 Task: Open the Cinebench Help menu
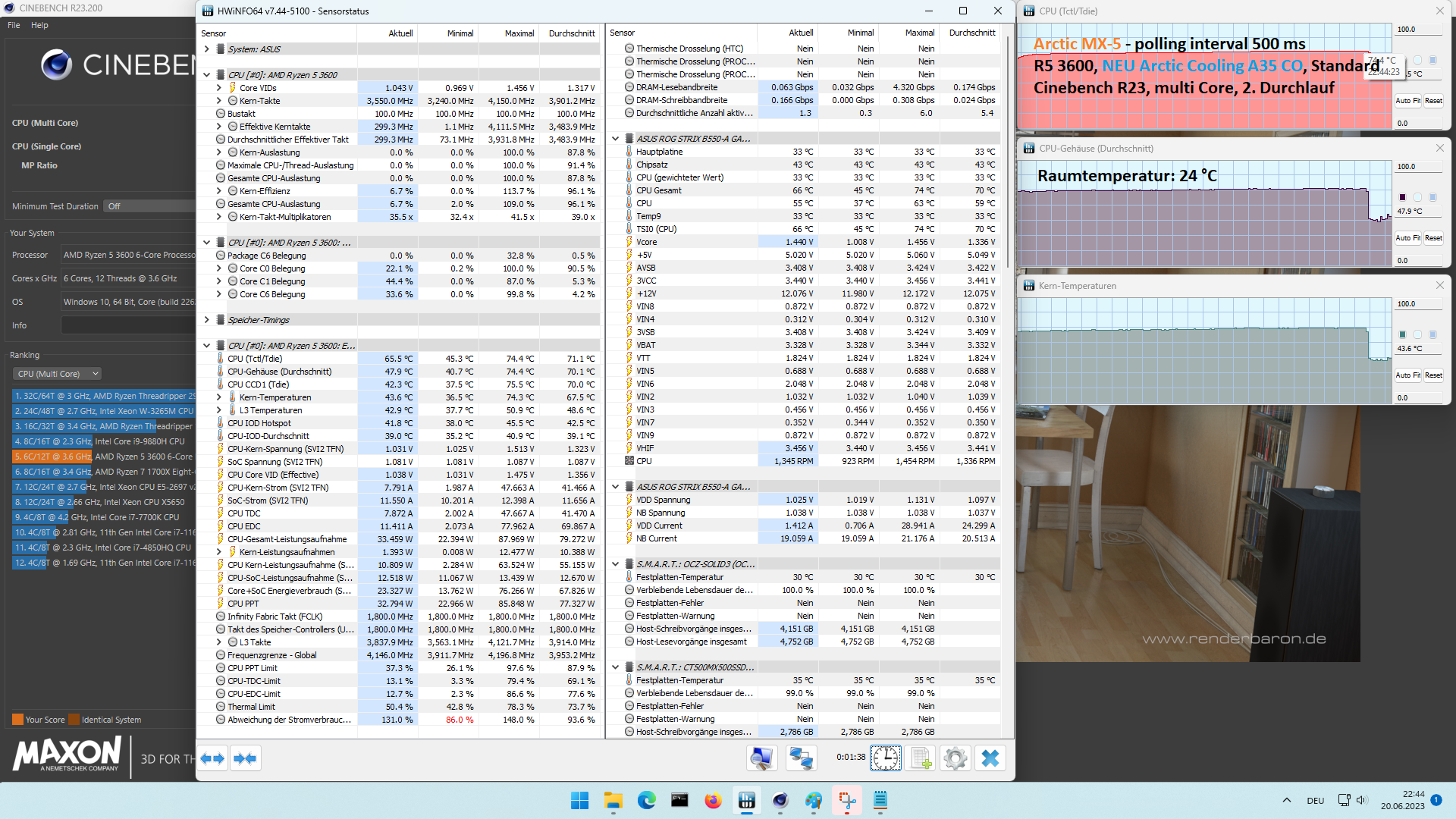coord(39,25)
